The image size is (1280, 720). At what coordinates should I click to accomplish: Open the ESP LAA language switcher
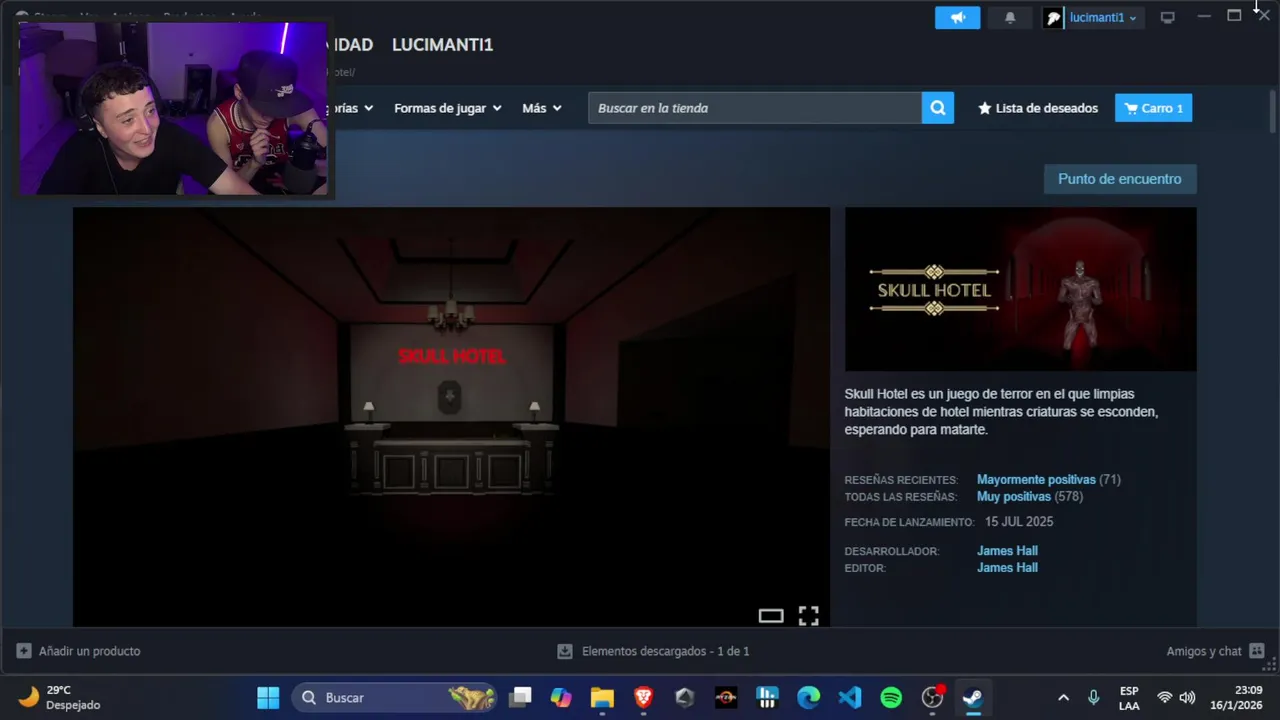(1129, 698)
